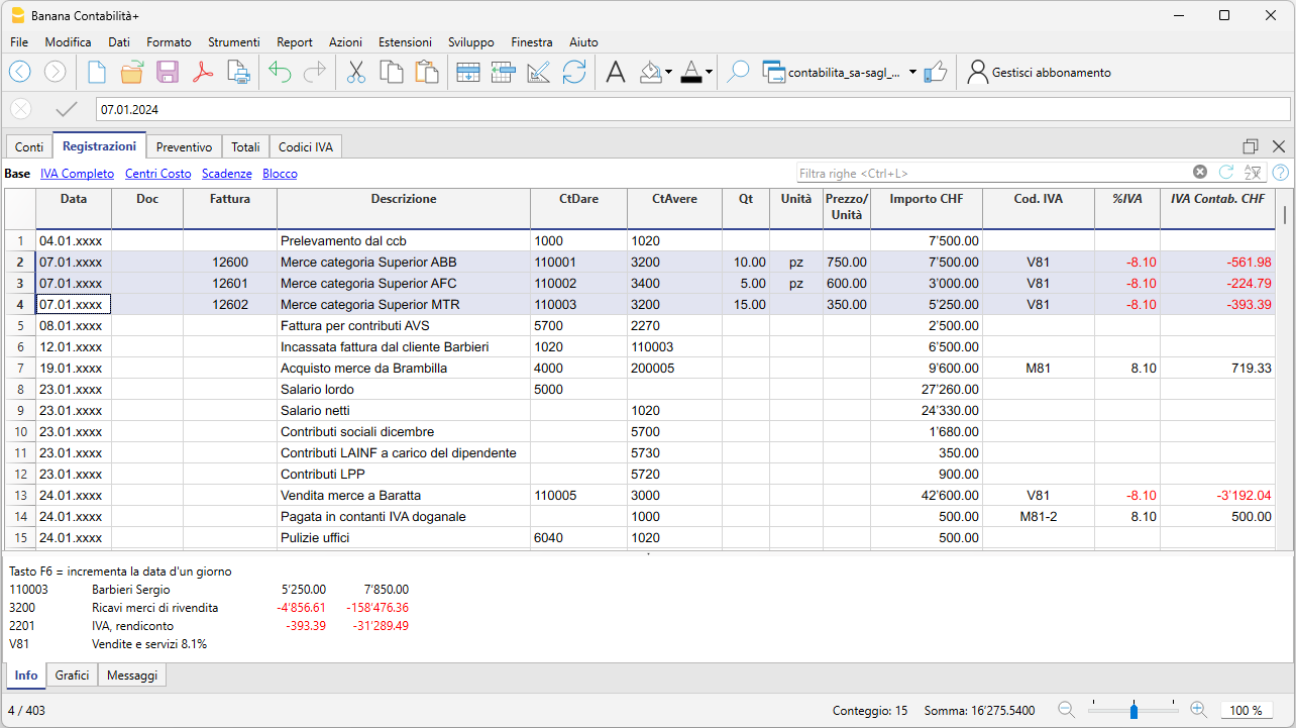Open the Messaggi panel tab
1296x728 pixels.
click(133, 675)
